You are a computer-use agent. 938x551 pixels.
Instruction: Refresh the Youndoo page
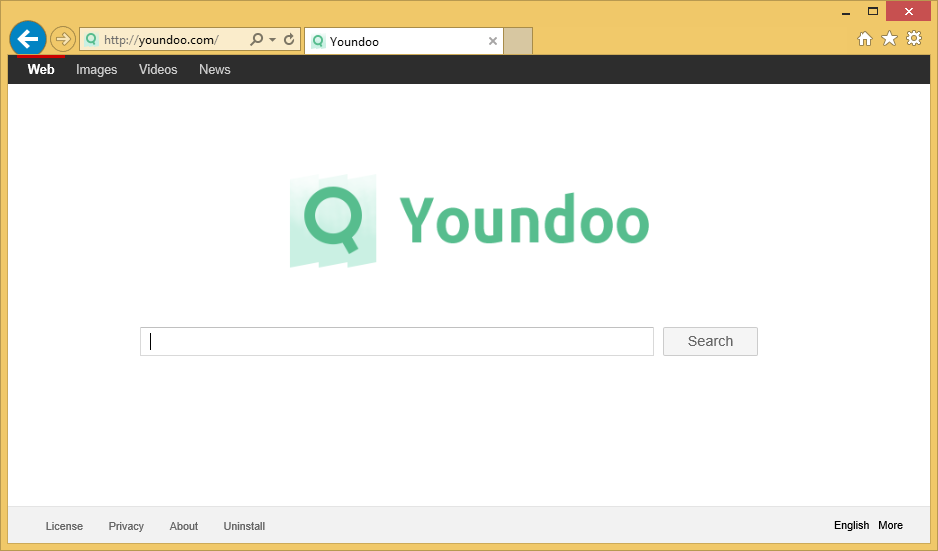tap(289, 39)
